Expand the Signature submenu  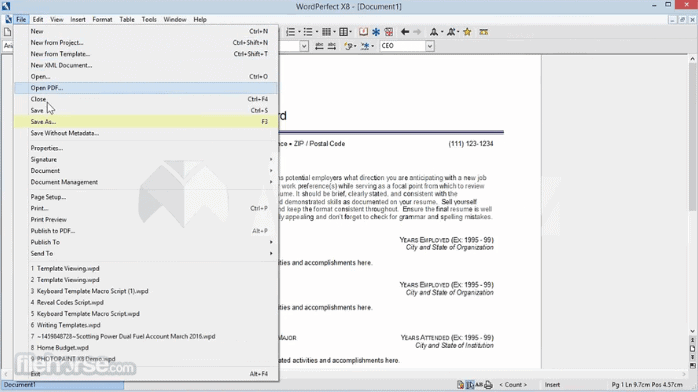146,159
